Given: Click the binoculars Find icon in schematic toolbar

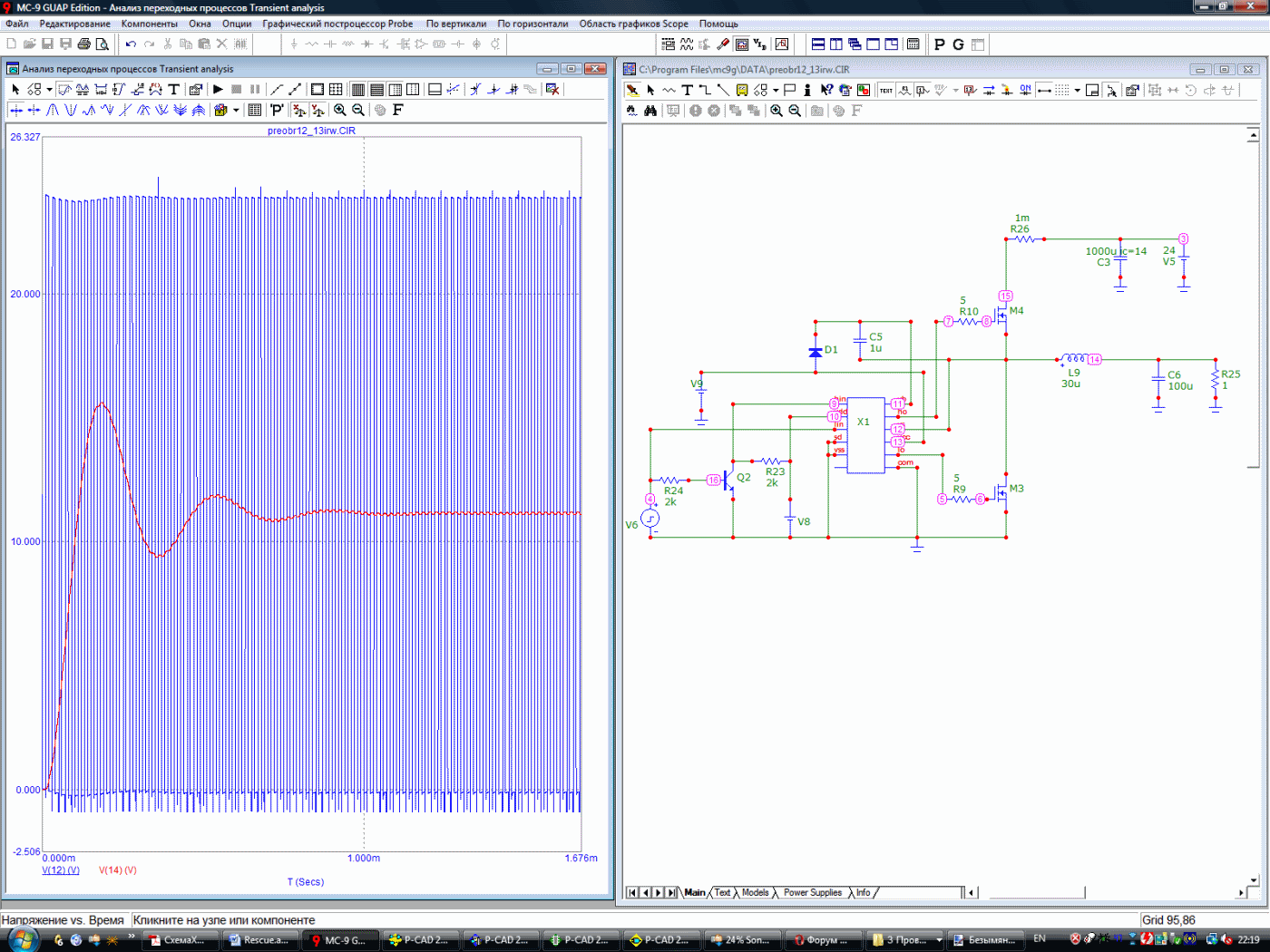Looking at the screenshot, I should tap(650, 111).
